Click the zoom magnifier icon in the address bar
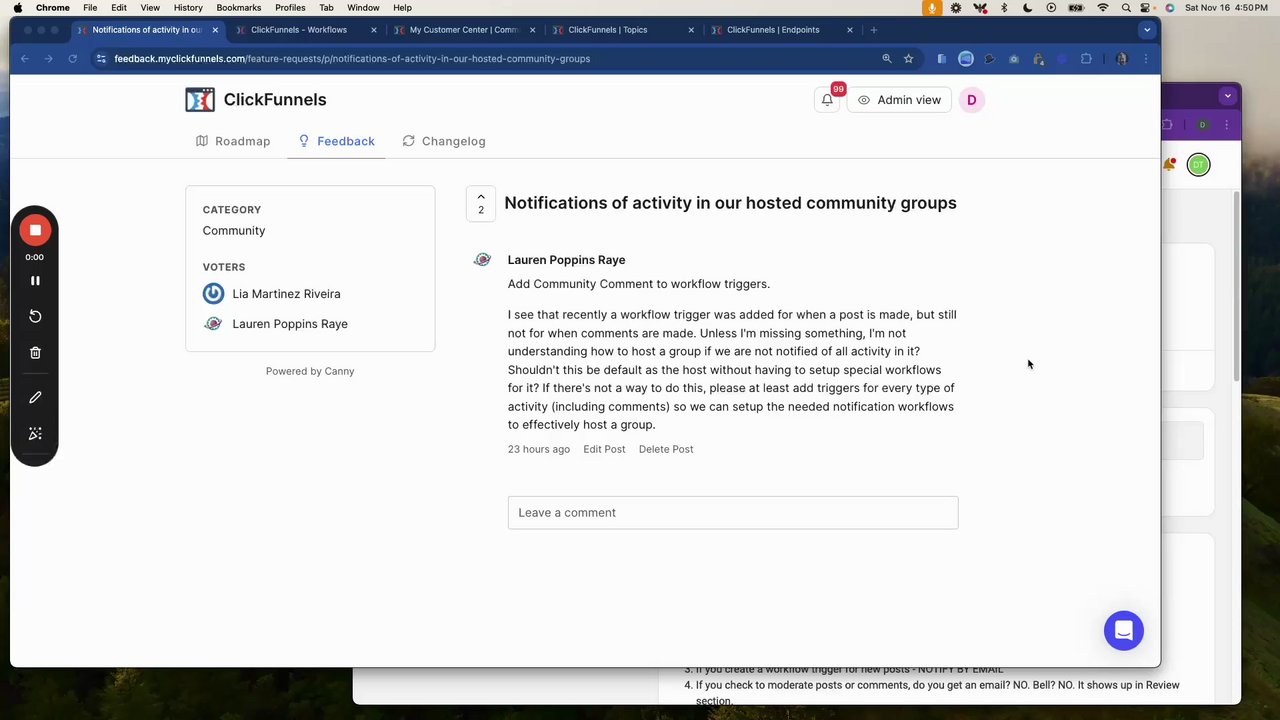Viewport: 1280px width, 720px height. coord(886,59)
